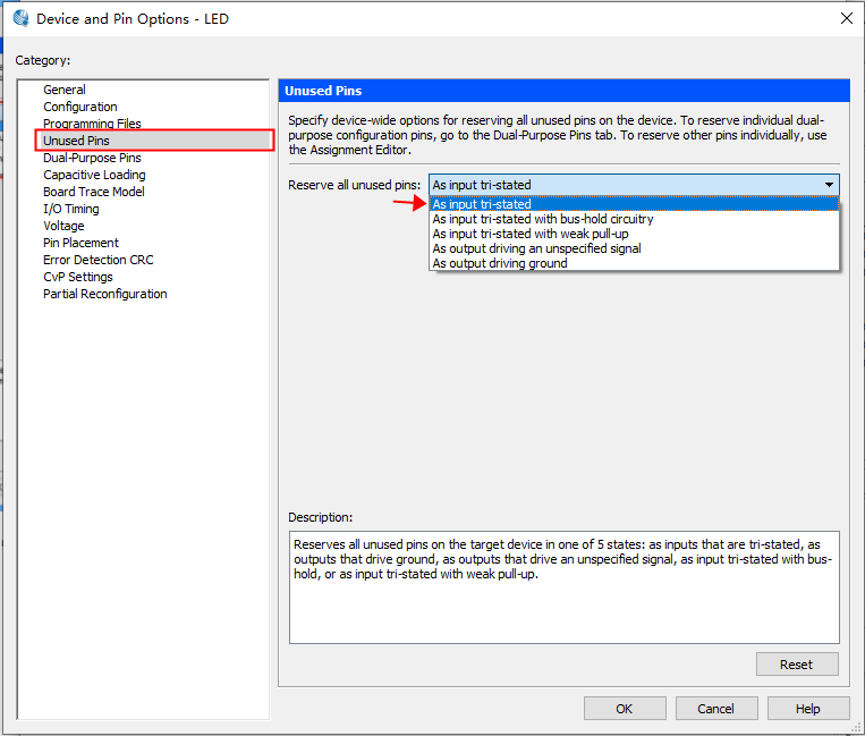This screenshot has height=736, width=865.
Task: Select Programming Files in category list
Action: point(92,124)
